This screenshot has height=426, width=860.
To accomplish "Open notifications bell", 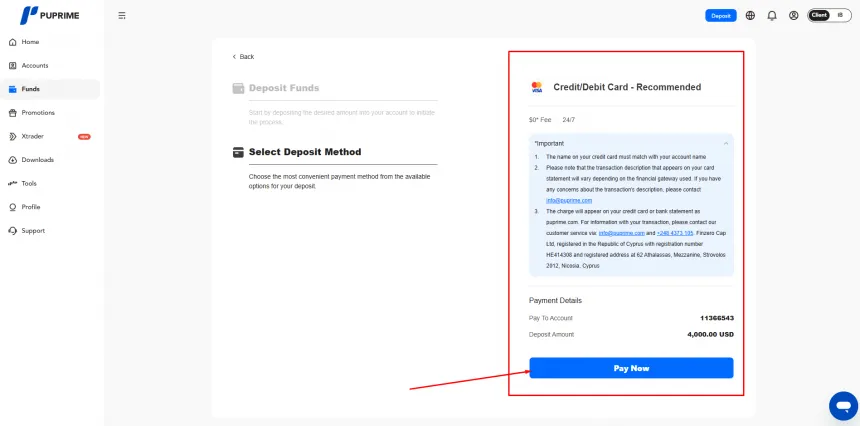I will (x=771, y=16).
